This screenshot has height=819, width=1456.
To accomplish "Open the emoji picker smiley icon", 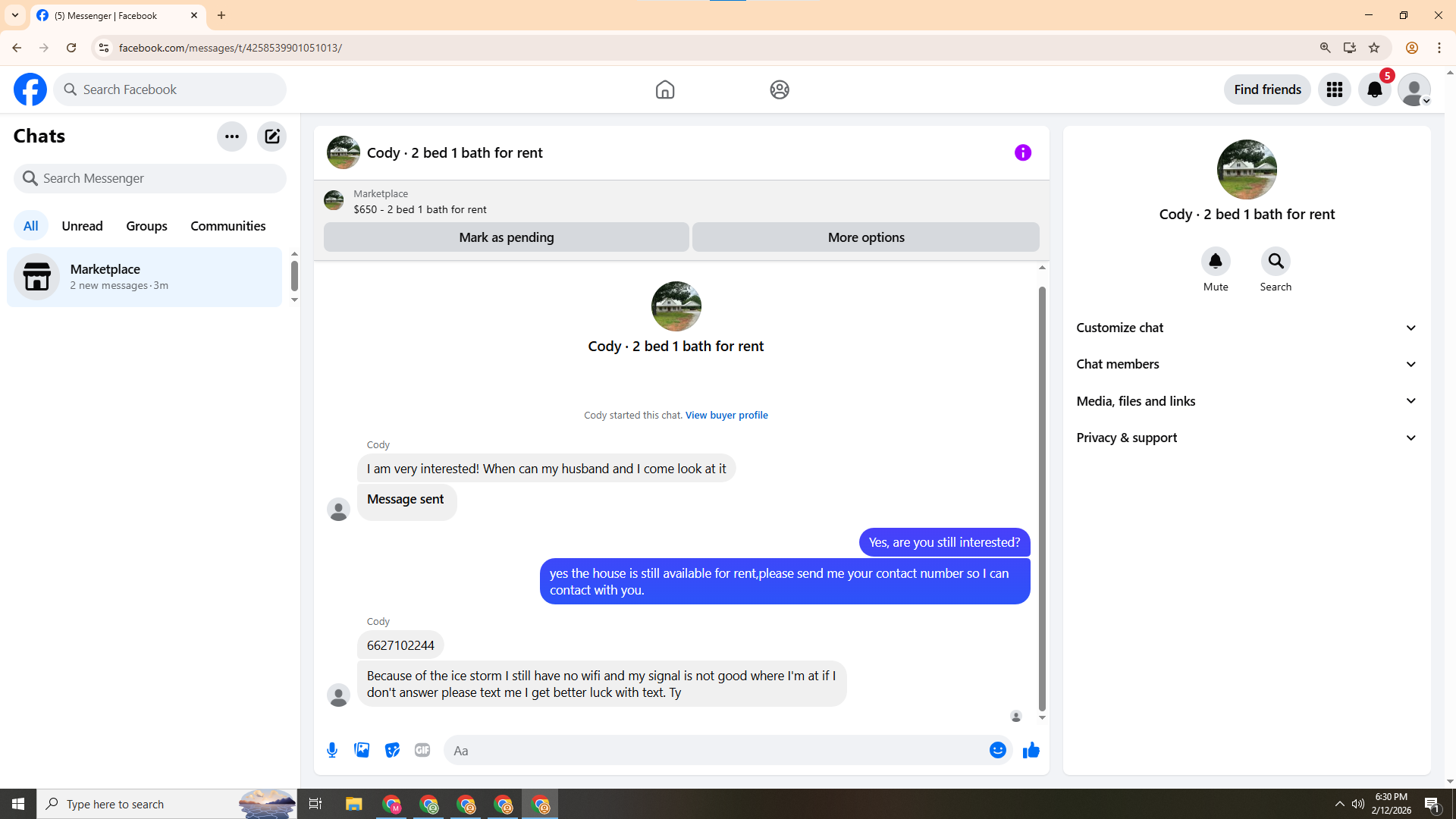I will [998, 750].
